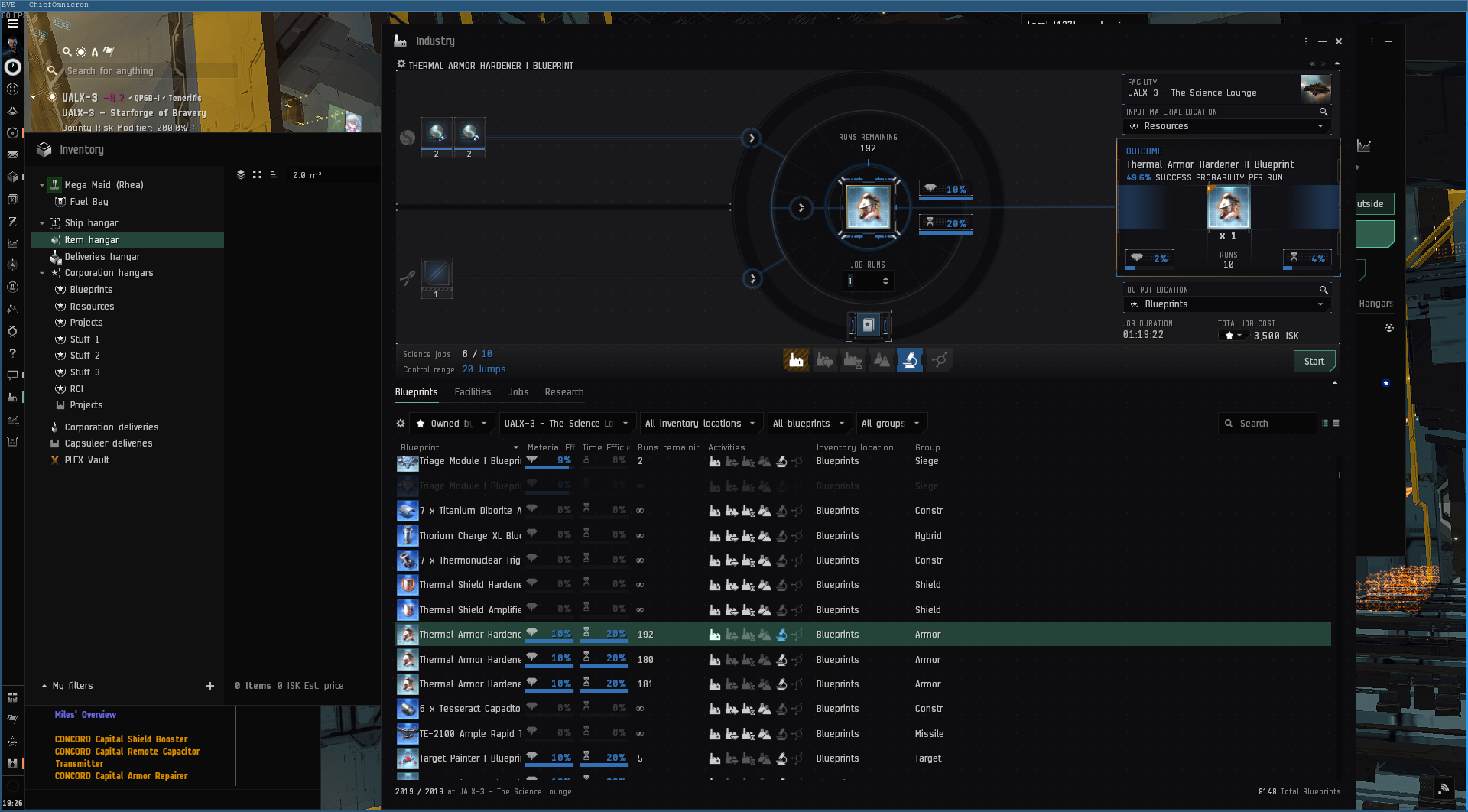Viewport: 1468px width, 812px height.
Task: Click the blueprint list settings gear
Action: click(401, 424)
